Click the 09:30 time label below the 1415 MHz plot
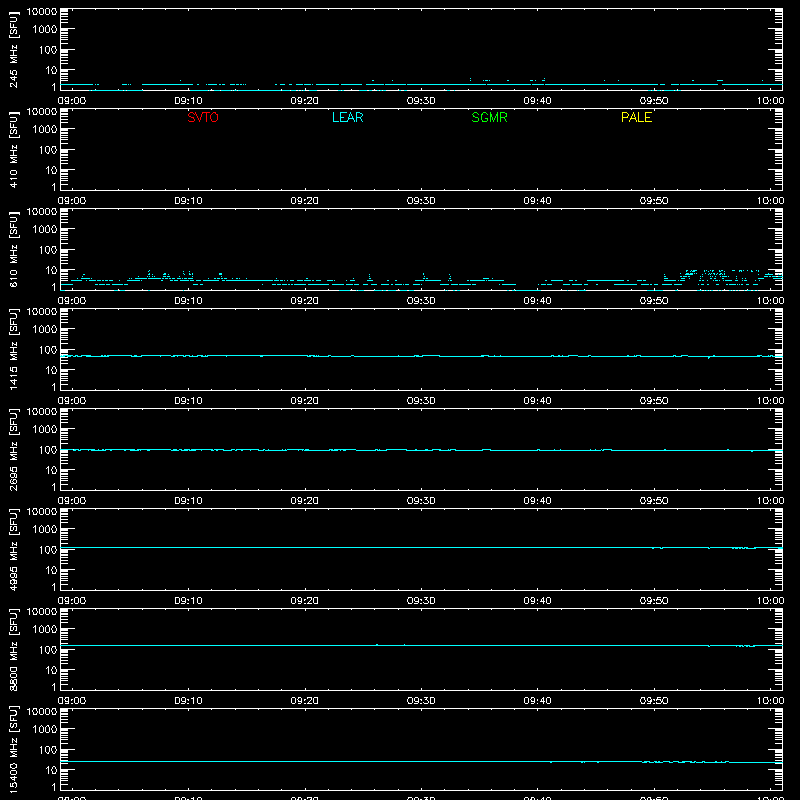This screenshot has width=800, height=800. click(x=421, y=401)
